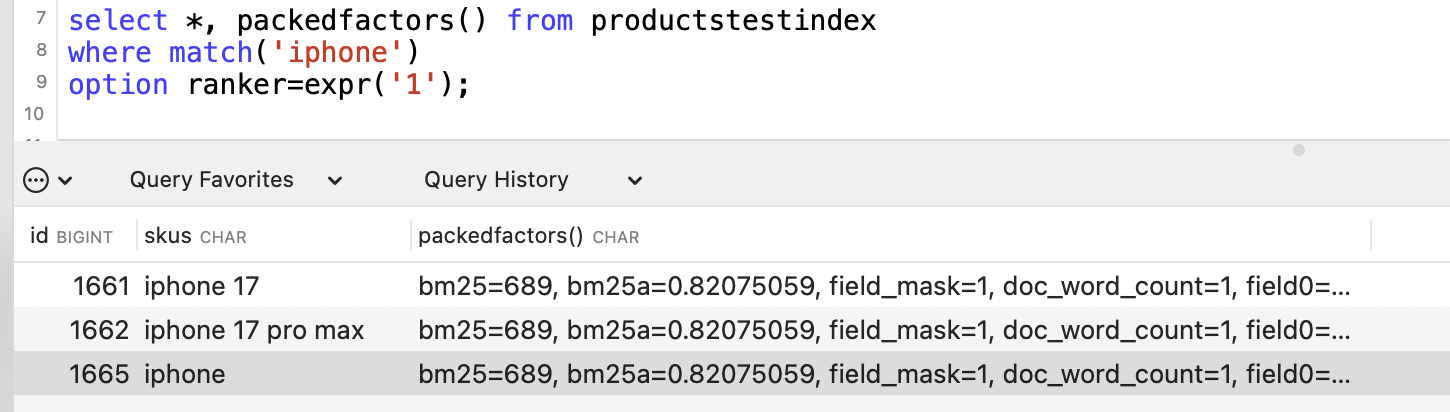Click the 'iphone' skus cell in row 1665
Screen dimensions: 1450x412
[x=185, y=374]
